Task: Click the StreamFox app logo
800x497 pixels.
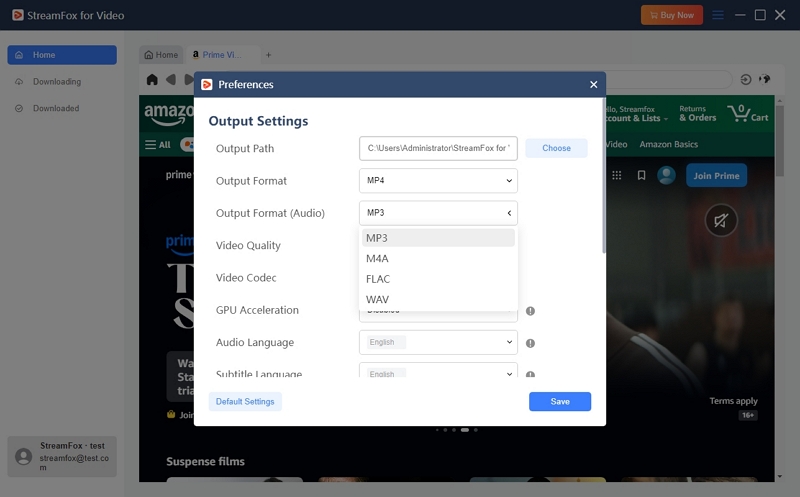Action: click(18, 15)
